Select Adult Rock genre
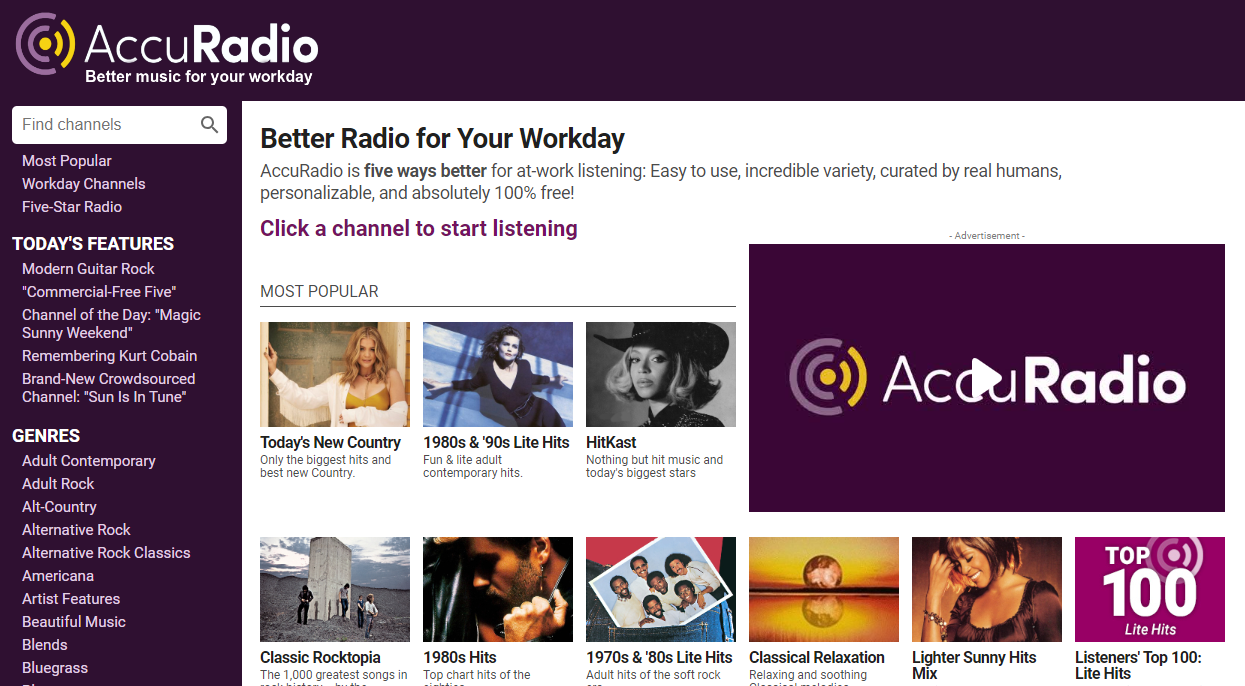This screenshot has height=686, width=1245. coord(58,484)
